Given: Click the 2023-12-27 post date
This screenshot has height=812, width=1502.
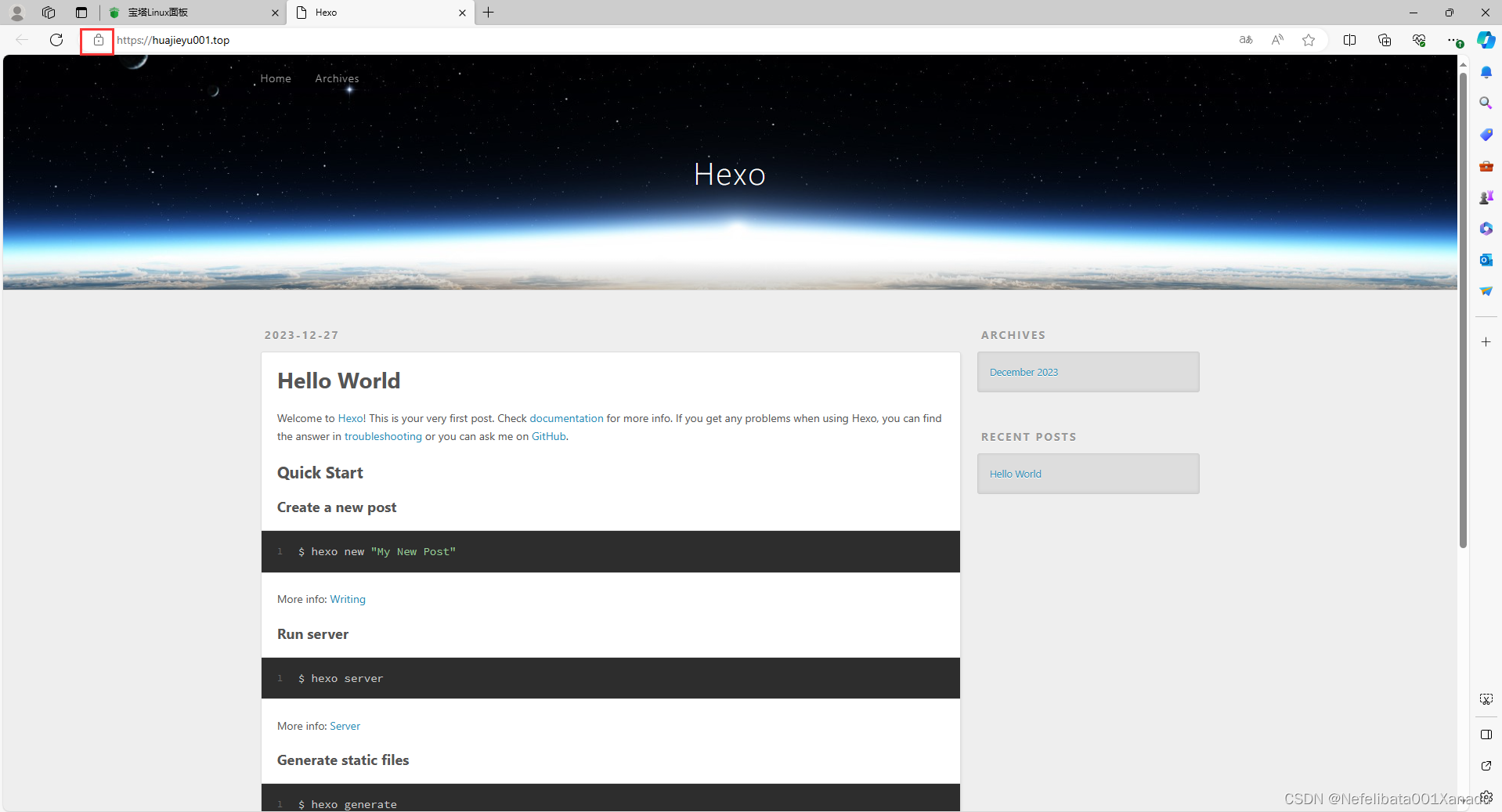Looking at the screenshot, I should [x=301, y=335].
